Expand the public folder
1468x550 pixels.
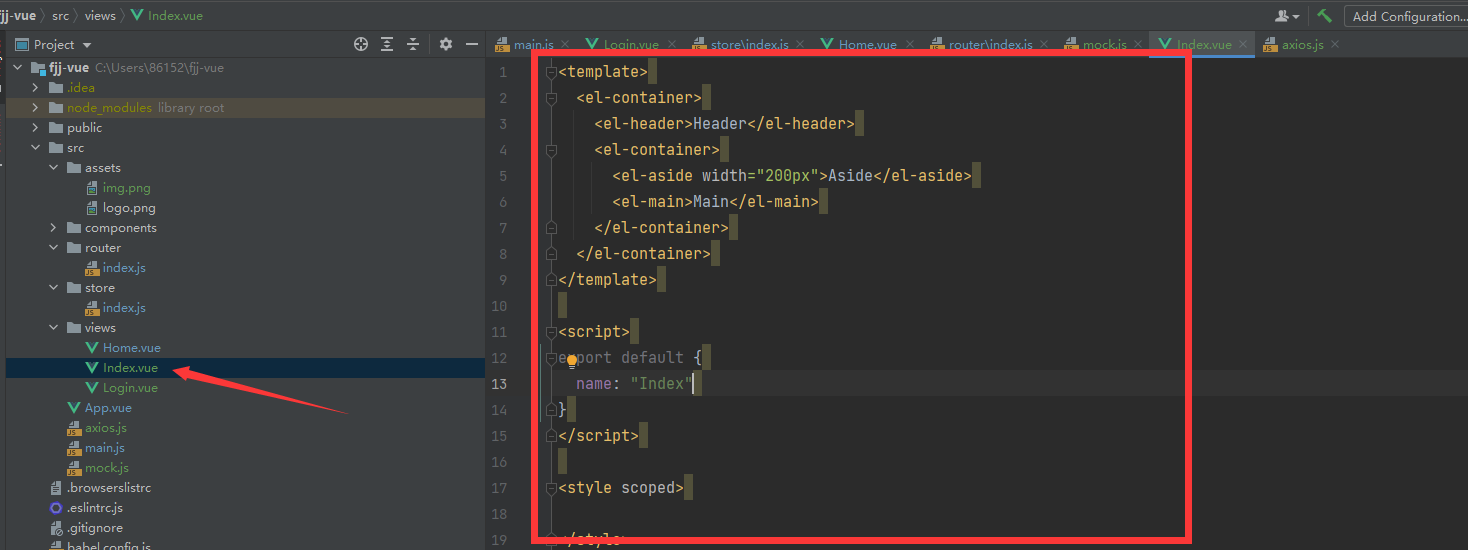[x=37, y=128]
